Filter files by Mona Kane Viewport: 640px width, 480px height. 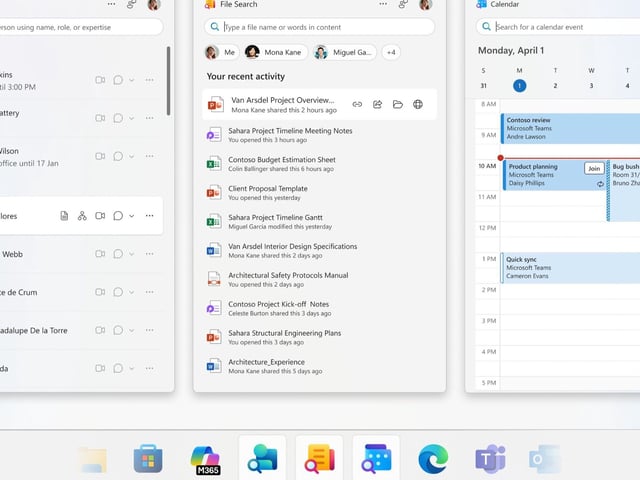click(x=275, y=52)
